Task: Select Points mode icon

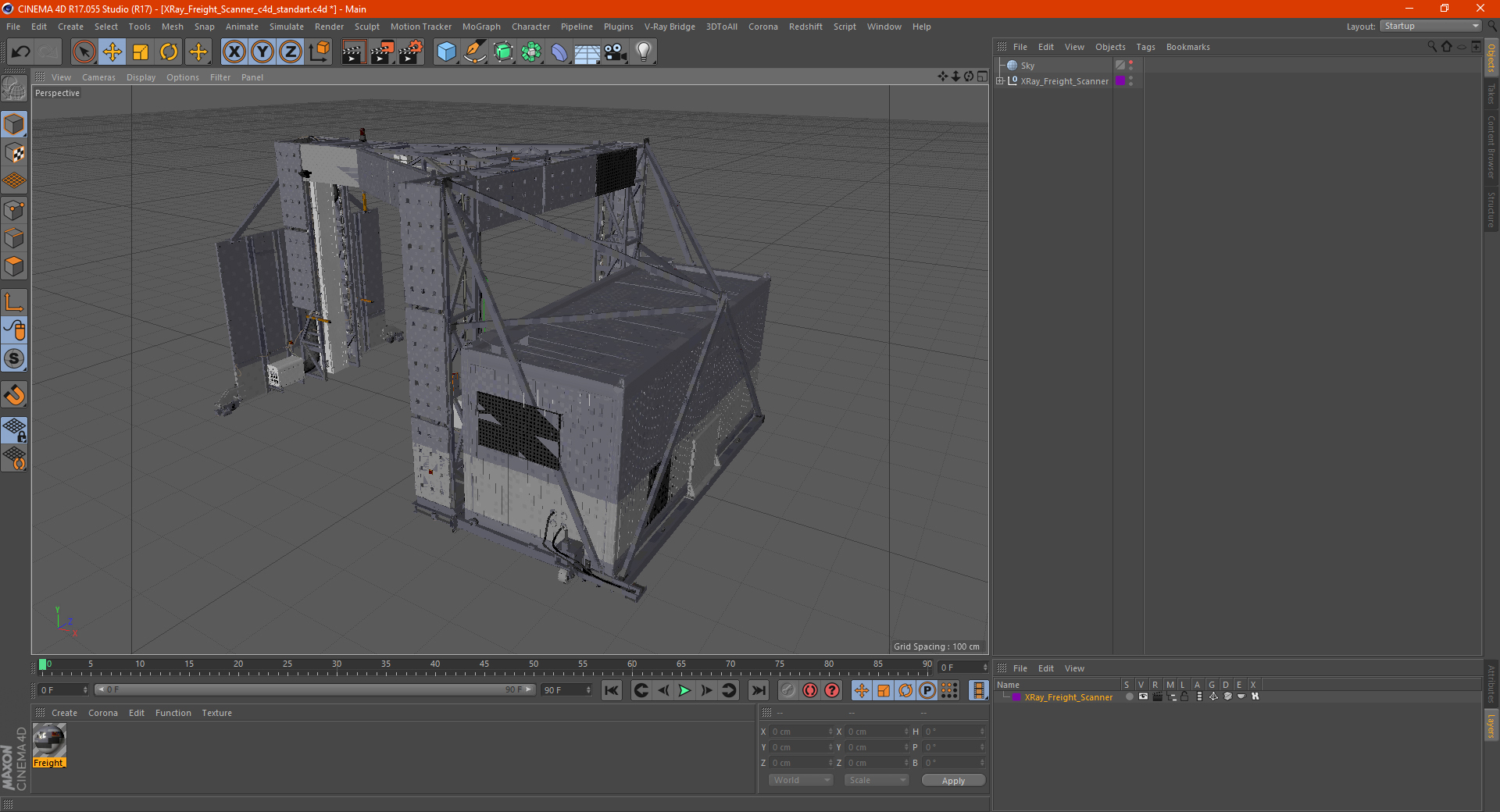Action: click(x=14, y=210)
